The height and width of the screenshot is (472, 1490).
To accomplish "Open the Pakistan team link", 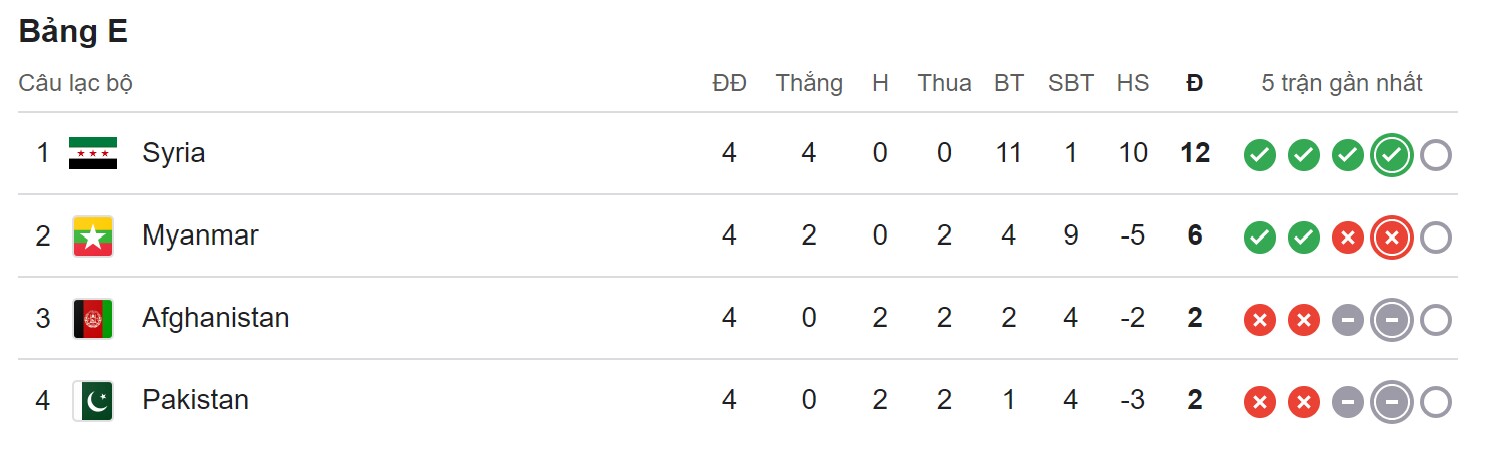I will pyautogui.click(x=195, y=401).
